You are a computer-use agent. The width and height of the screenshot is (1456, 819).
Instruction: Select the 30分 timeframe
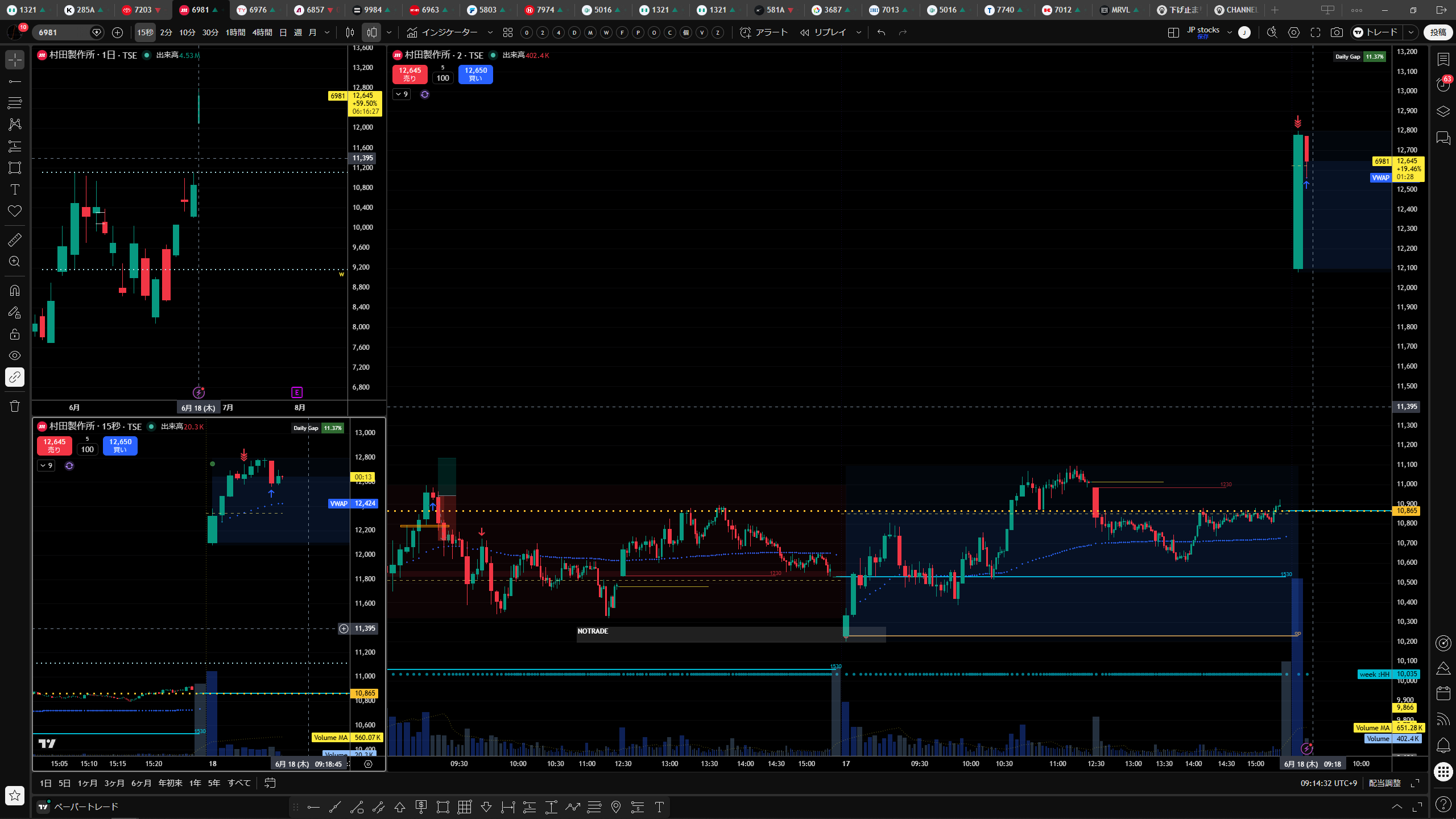click(x=210, y=32)
